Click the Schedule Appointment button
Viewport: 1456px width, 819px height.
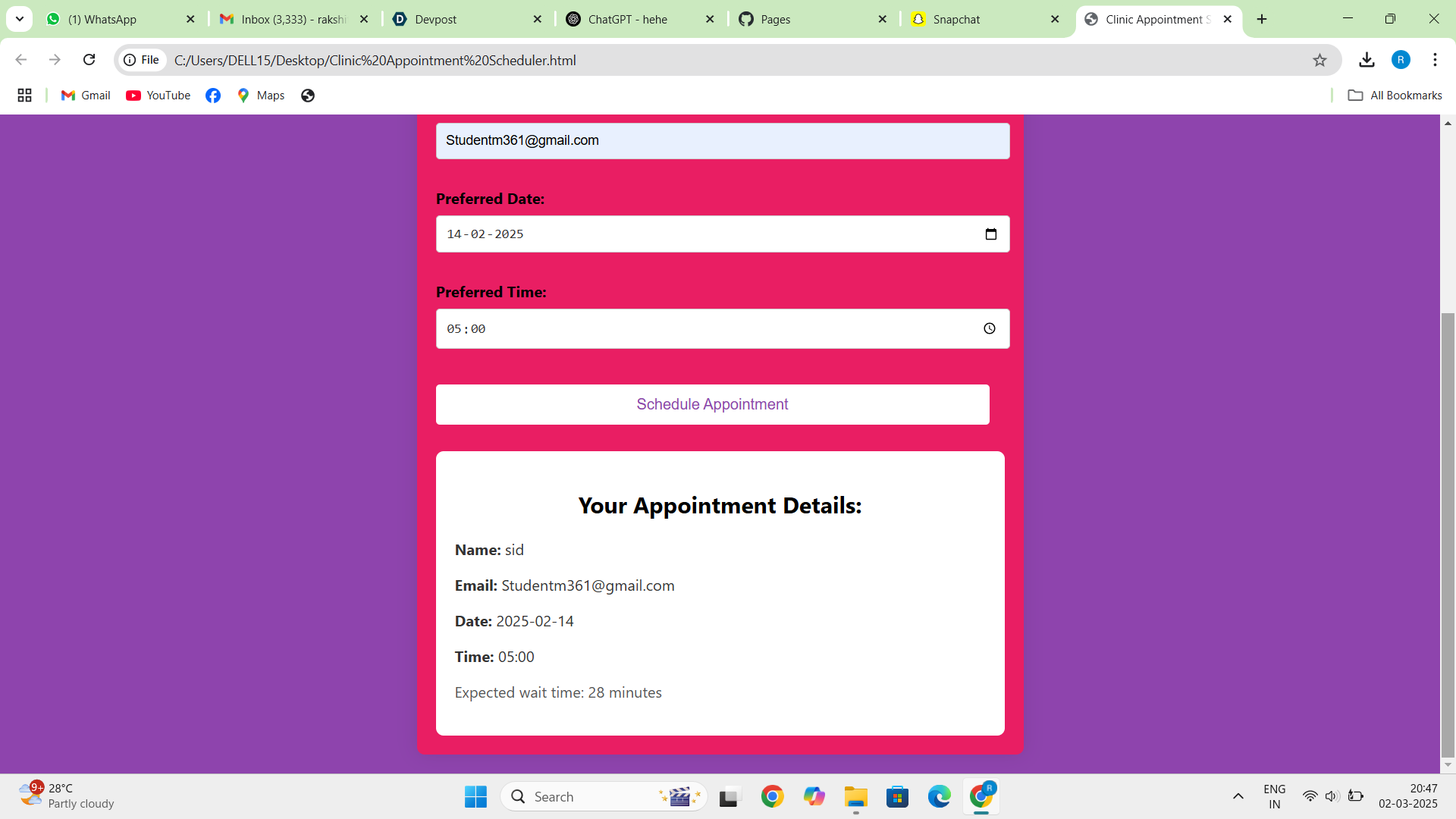click(712, 404)
